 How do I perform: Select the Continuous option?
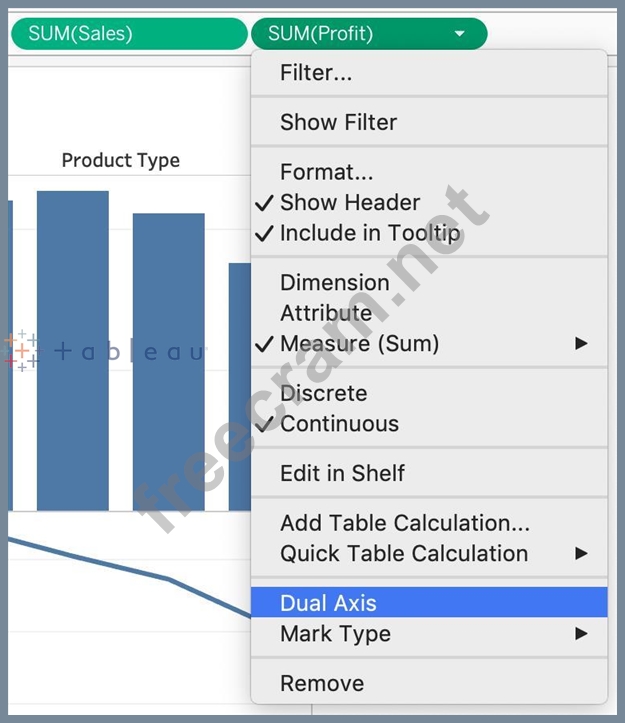coord(339,424)
